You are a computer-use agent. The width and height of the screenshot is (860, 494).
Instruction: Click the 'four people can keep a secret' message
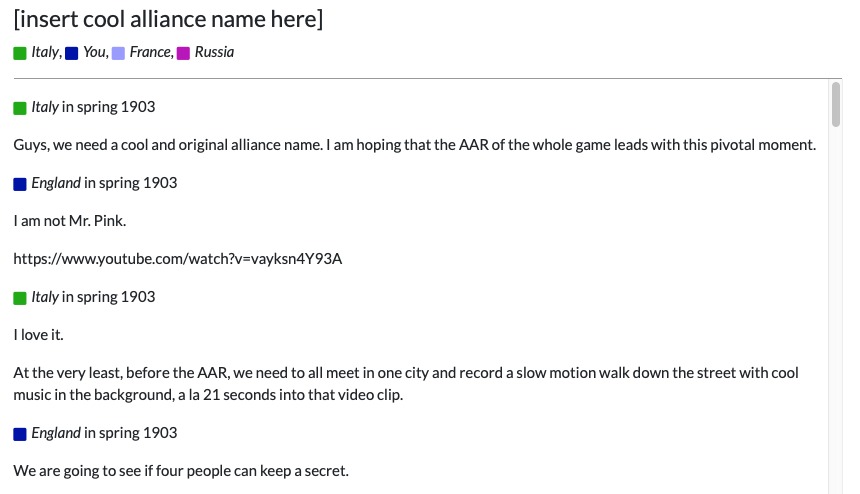(x=181, y=471)
